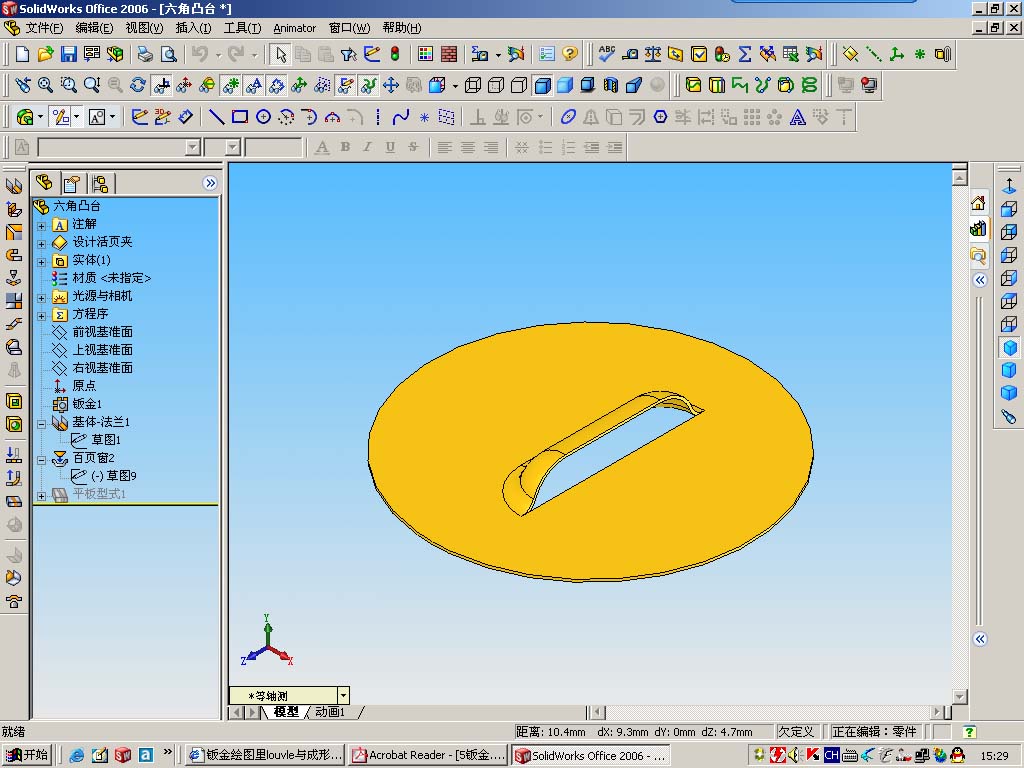Select the Line sketch tool
This screenshot has width=1024, height=768.
(217, 117)
